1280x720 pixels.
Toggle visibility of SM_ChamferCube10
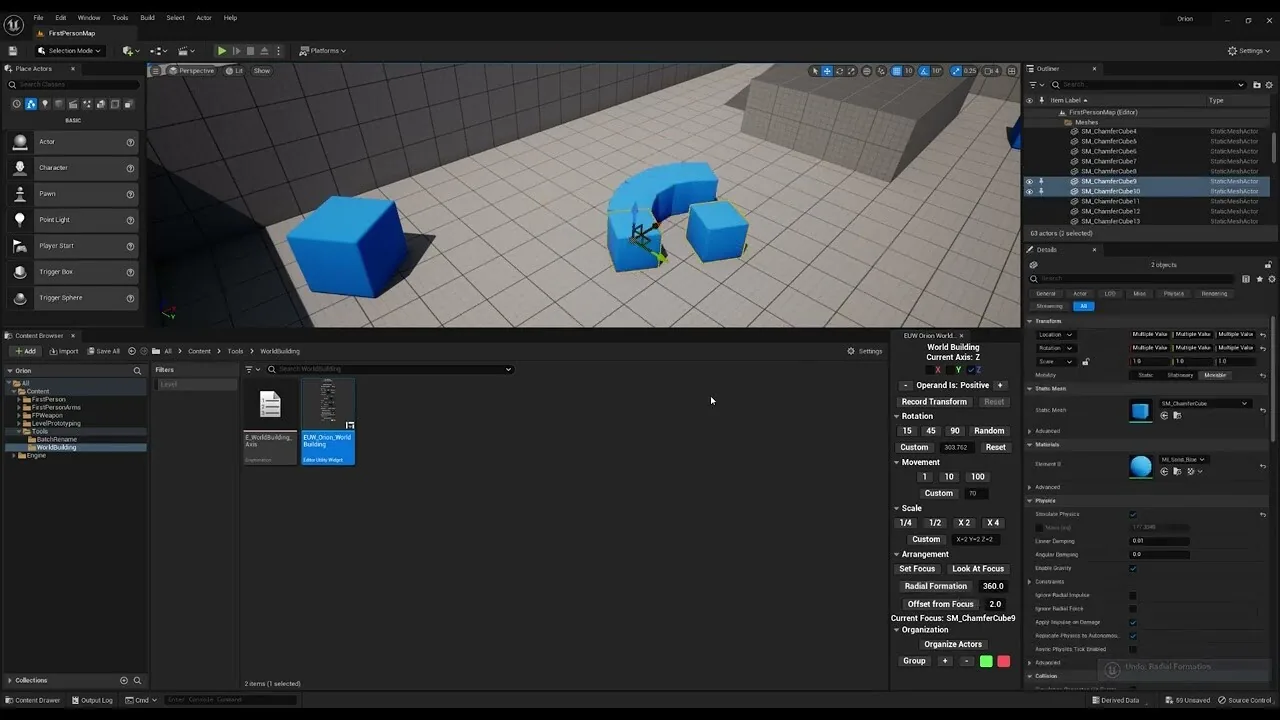pyautogui.click(x=1029, y=191)
